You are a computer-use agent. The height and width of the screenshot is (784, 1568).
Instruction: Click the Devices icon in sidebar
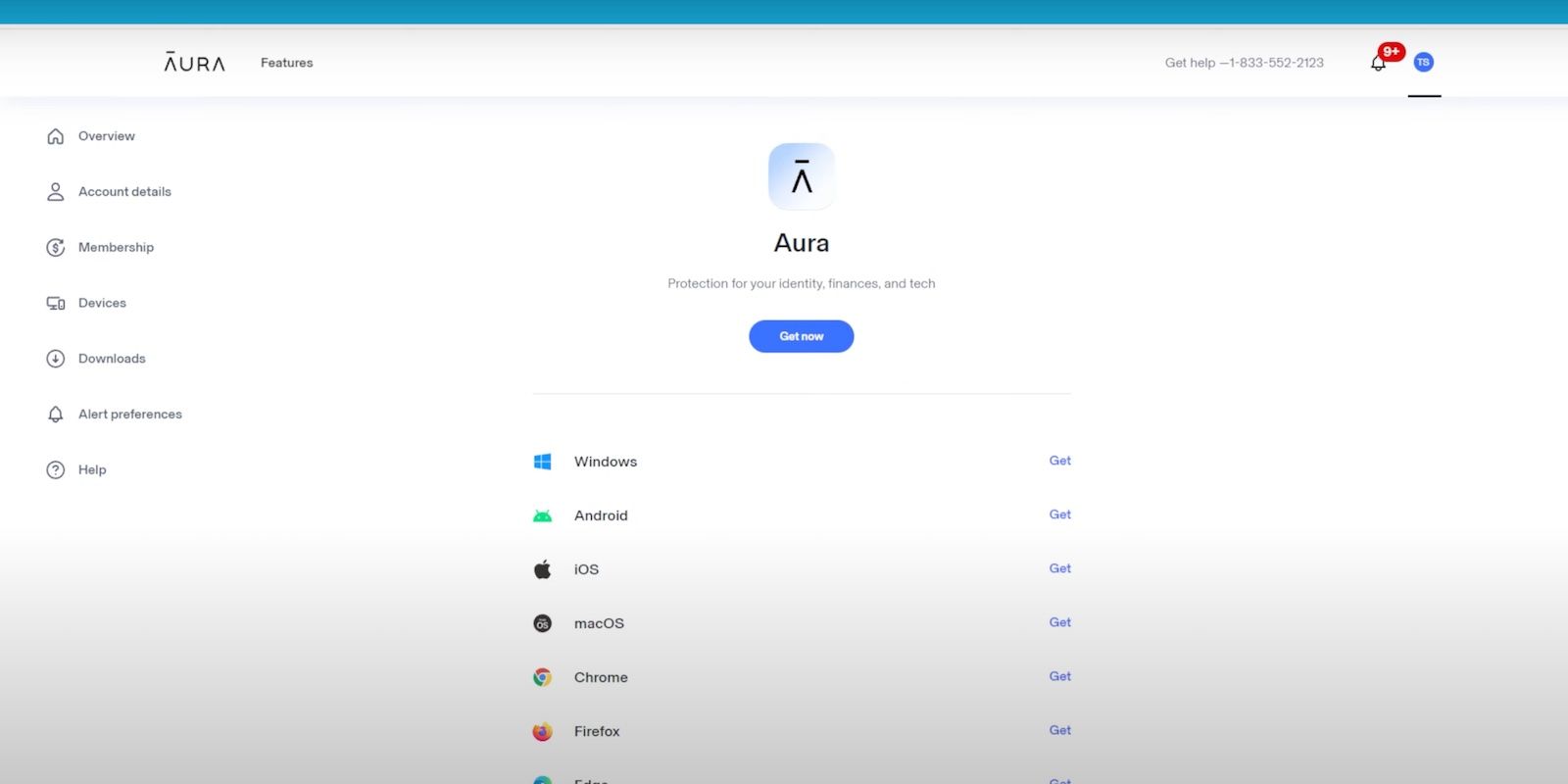(56, 303)
